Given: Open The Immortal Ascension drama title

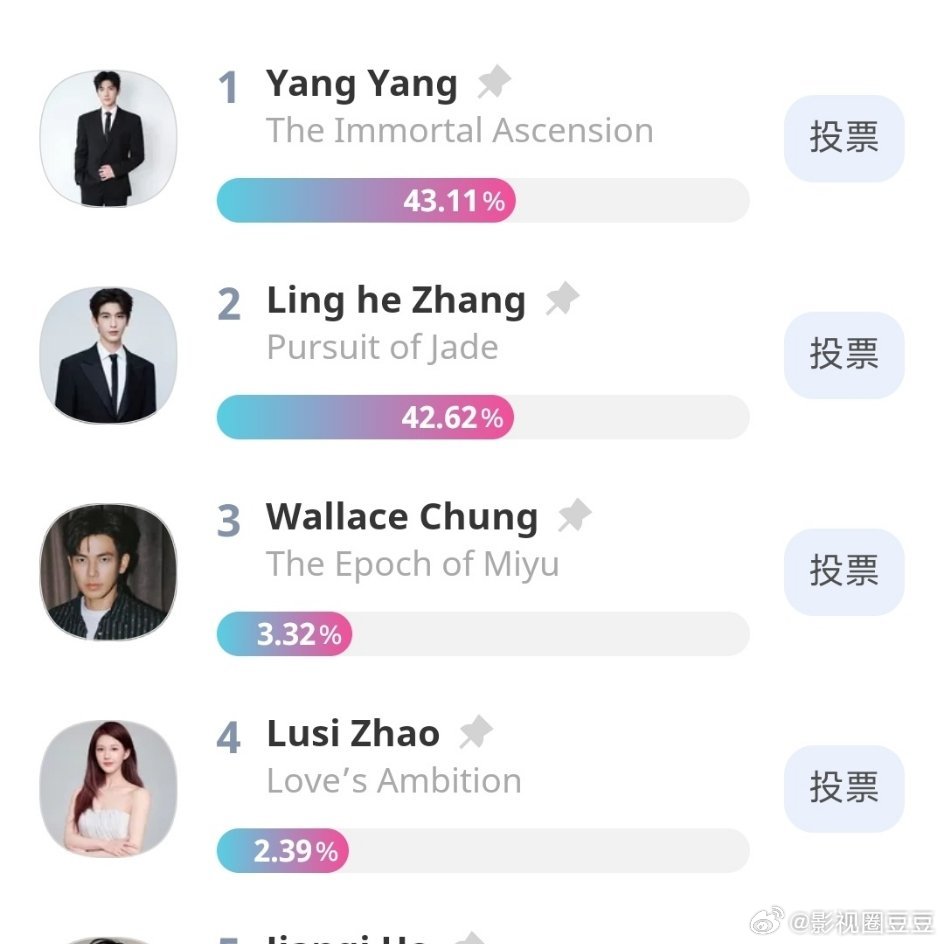Looking at the screenshot, I should (x=460, y=130).
